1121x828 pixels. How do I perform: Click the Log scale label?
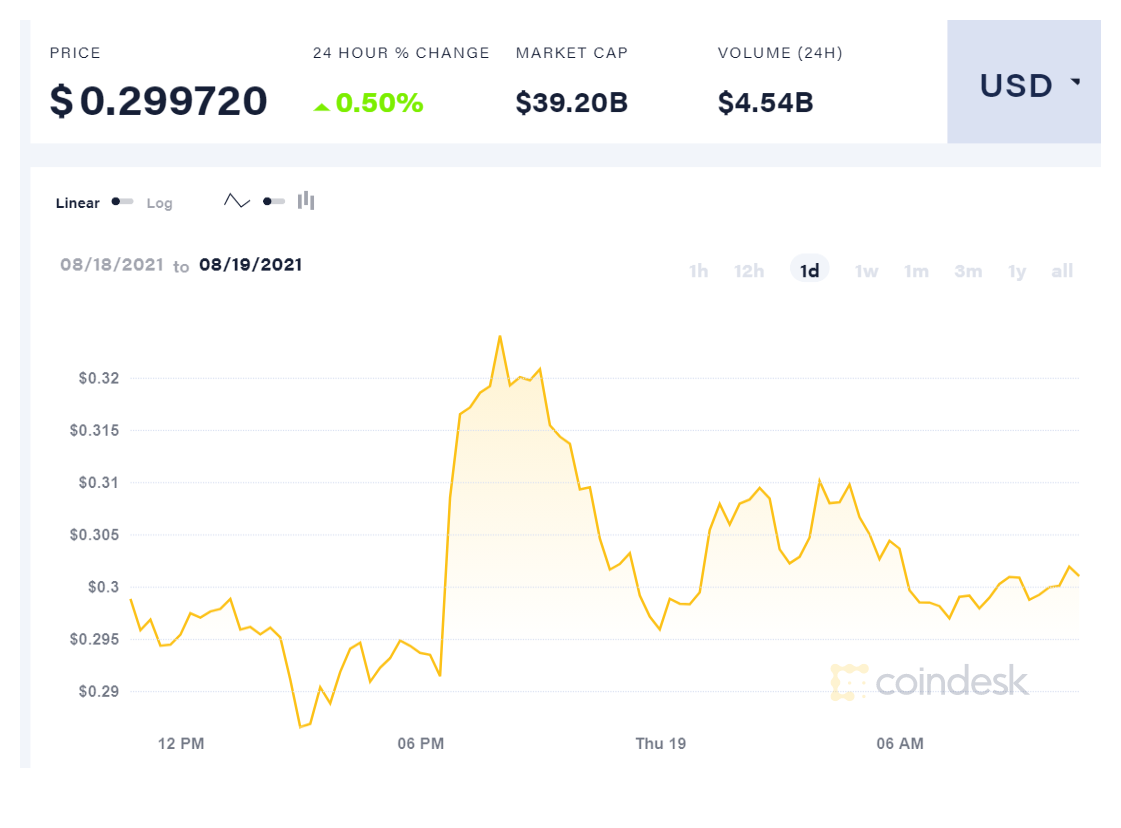pyautogui.click(x=160, y=203)
